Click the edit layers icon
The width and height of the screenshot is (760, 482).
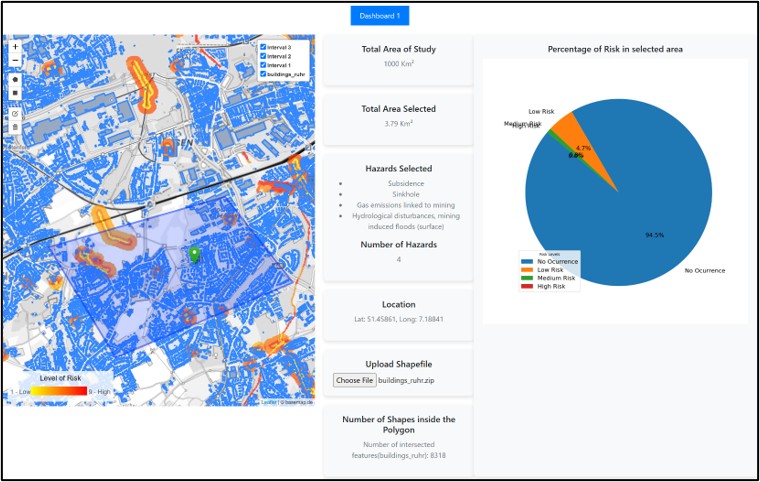tap(15, 113)
